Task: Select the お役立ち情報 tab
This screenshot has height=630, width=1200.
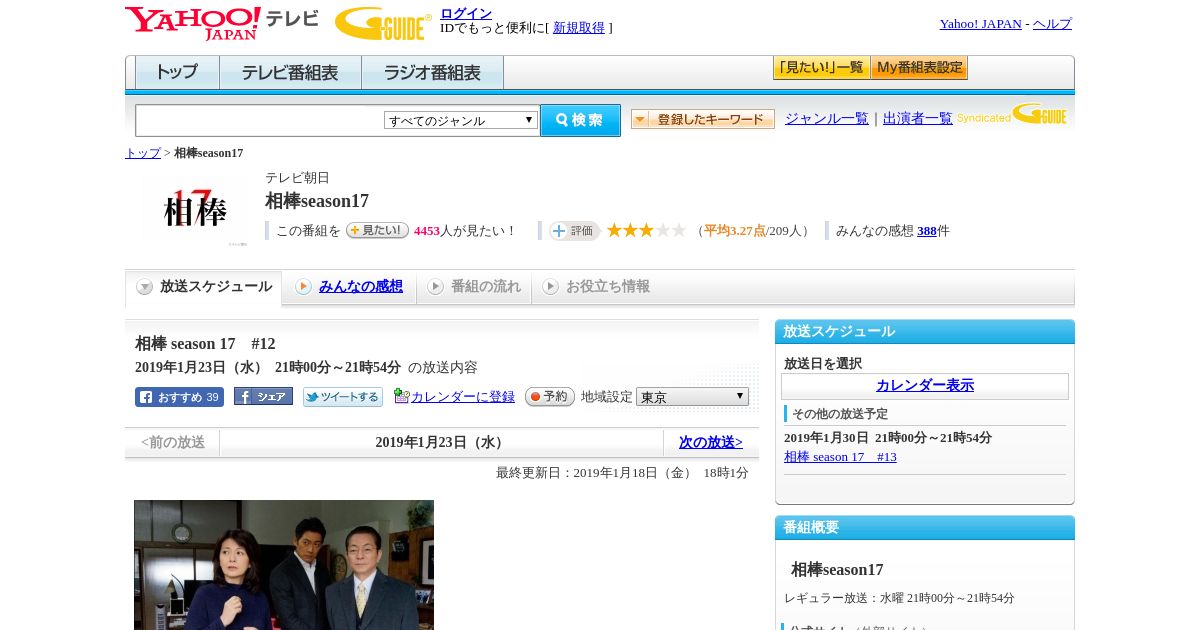Action: [597, 287]
